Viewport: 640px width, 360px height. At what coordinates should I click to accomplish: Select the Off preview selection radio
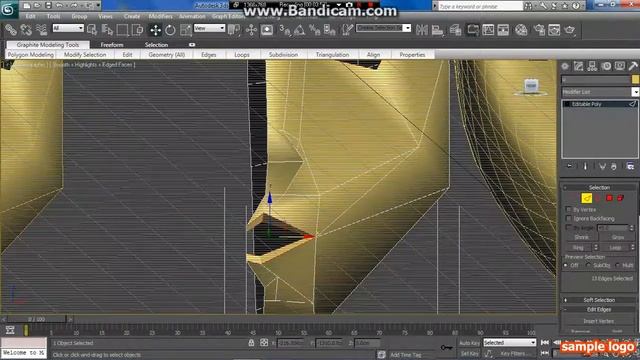pyautogui.click(x=566, y=265)
